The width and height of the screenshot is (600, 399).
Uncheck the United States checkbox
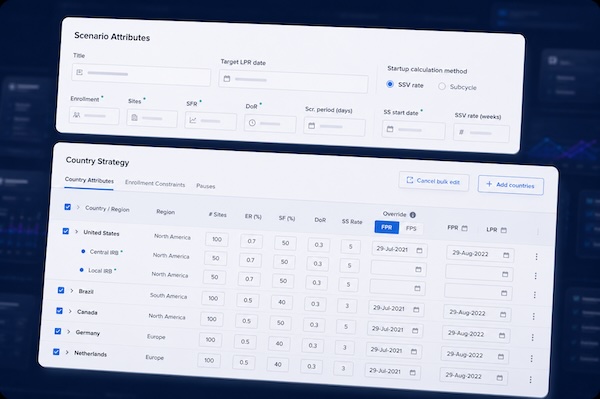[66, 231]
